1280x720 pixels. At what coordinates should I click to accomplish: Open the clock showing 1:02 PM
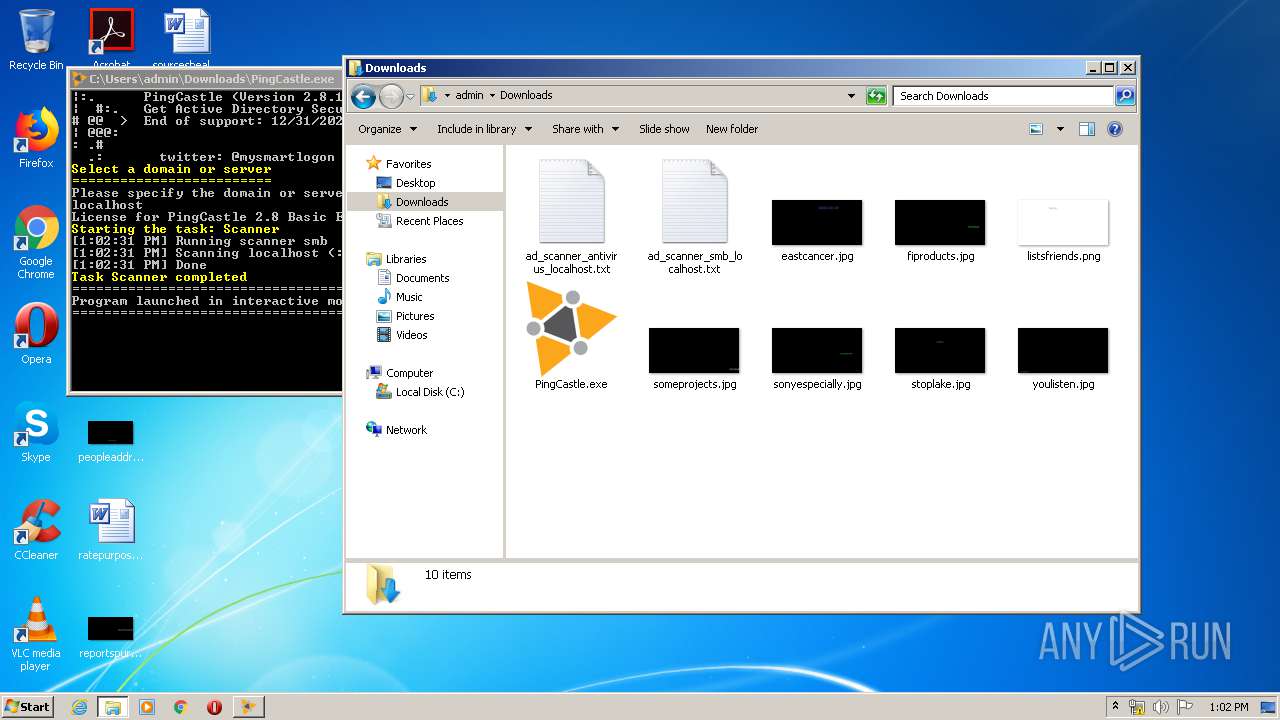click(x=1229, y=707)
